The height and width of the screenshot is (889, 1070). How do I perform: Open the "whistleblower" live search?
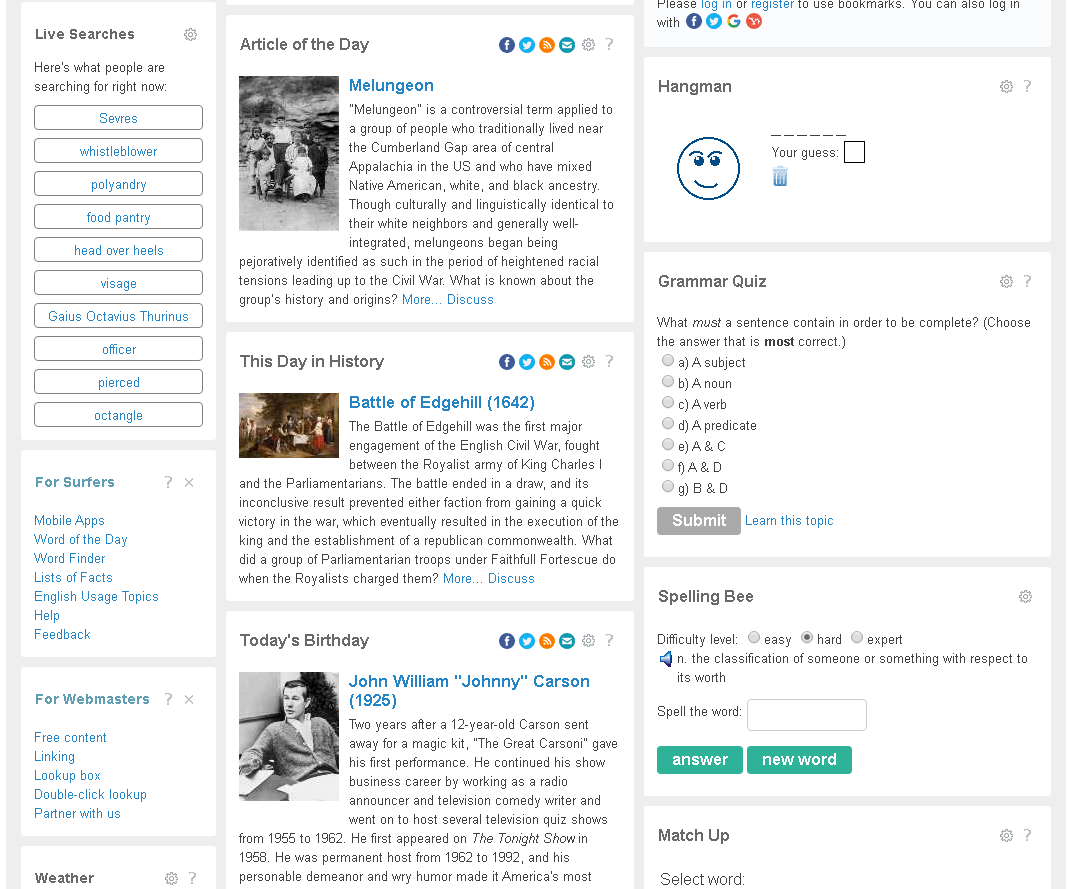click(x=118, y=151)
